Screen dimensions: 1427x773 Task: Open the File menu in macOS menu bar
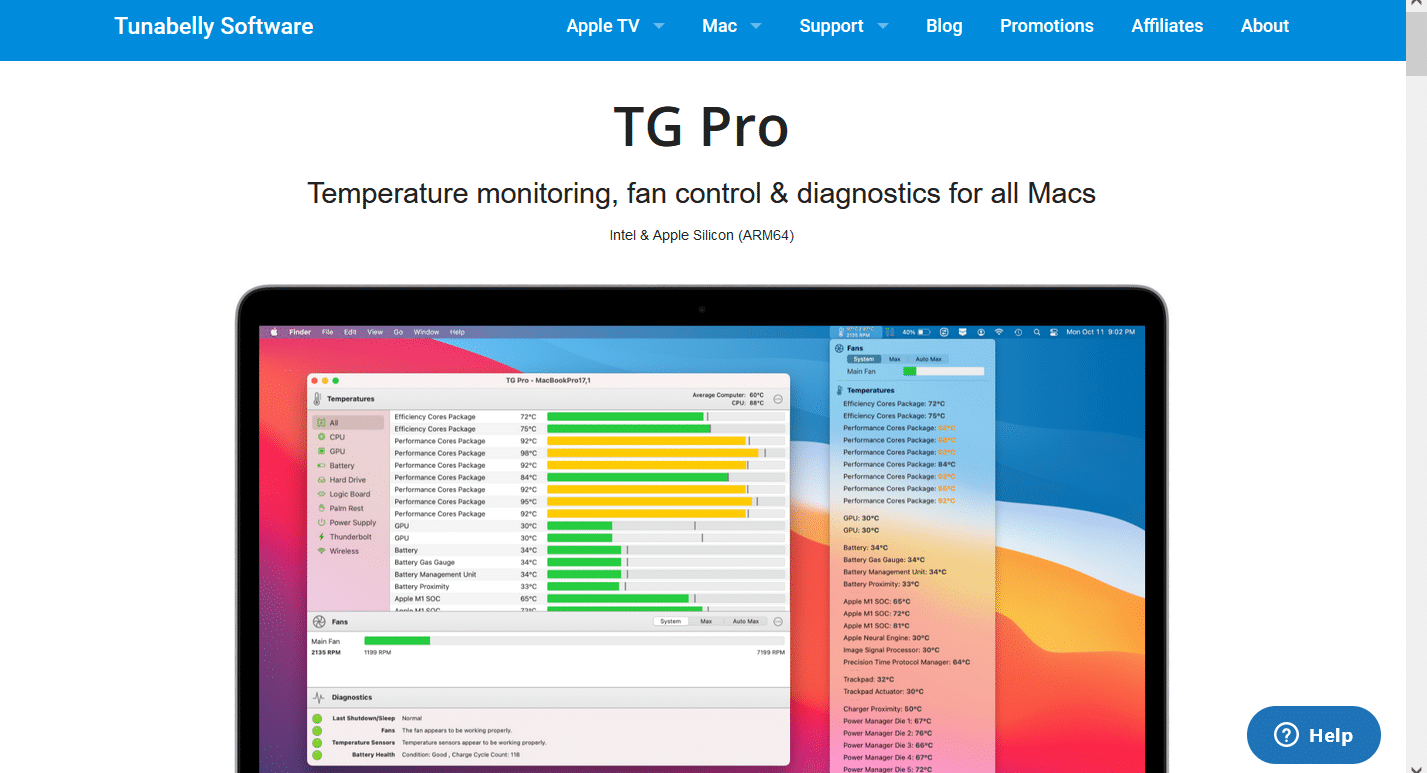327,332
